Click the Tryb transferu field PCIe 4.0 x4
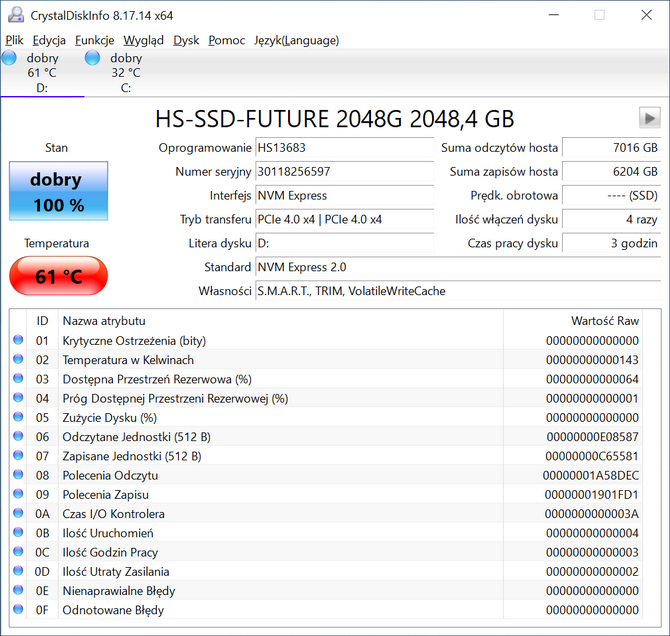This screenshot has width=670, height=636. (345, 220)
